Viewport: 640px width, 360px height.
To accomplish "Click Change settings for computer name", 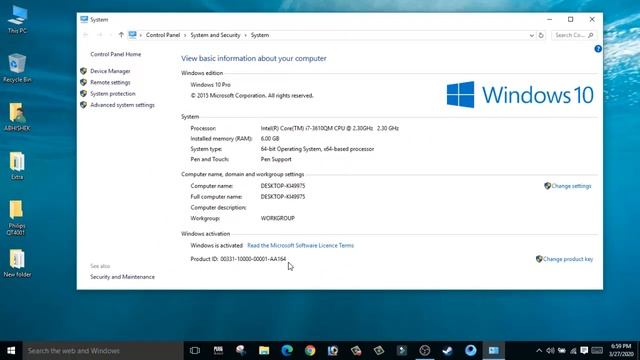I will click(571, 186).
